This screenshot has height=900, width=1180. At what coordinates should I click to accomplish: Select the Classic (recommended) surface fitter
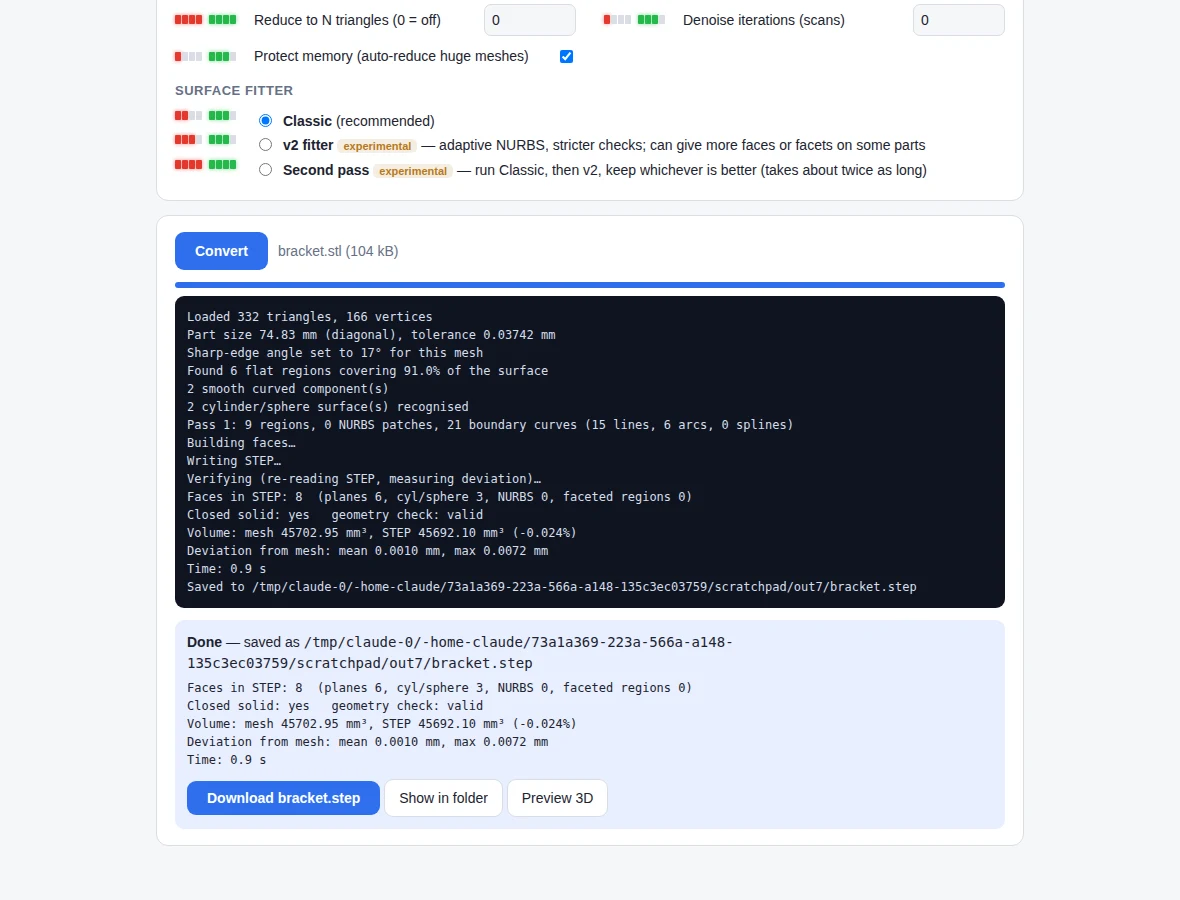266,120
